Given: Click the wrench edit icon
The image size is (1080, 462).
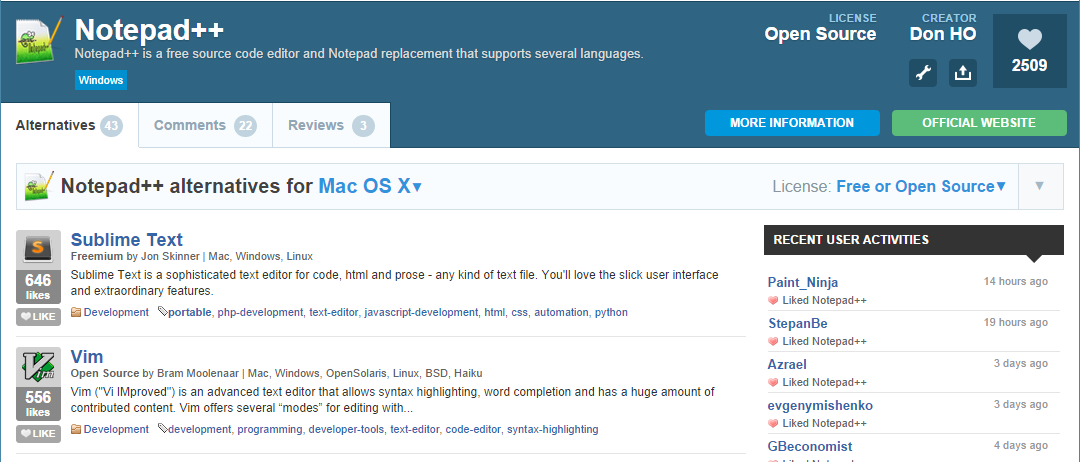Looking at the screenshot, I should (923, 73).
